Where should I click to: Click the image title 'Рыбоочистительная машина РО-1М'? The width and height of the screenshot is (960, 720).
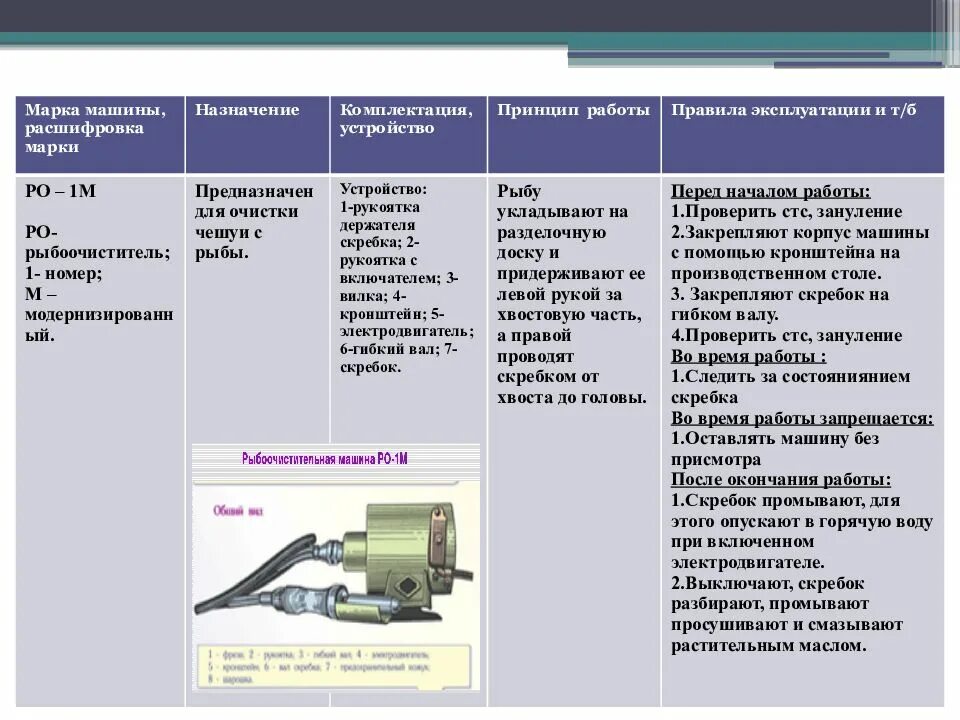point(324,459)
